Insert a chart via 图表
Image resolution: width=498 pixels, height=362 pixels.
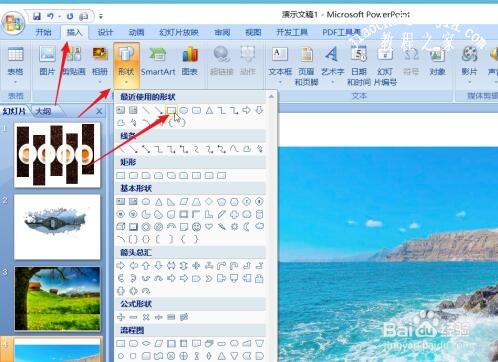[x=190, y=61]
